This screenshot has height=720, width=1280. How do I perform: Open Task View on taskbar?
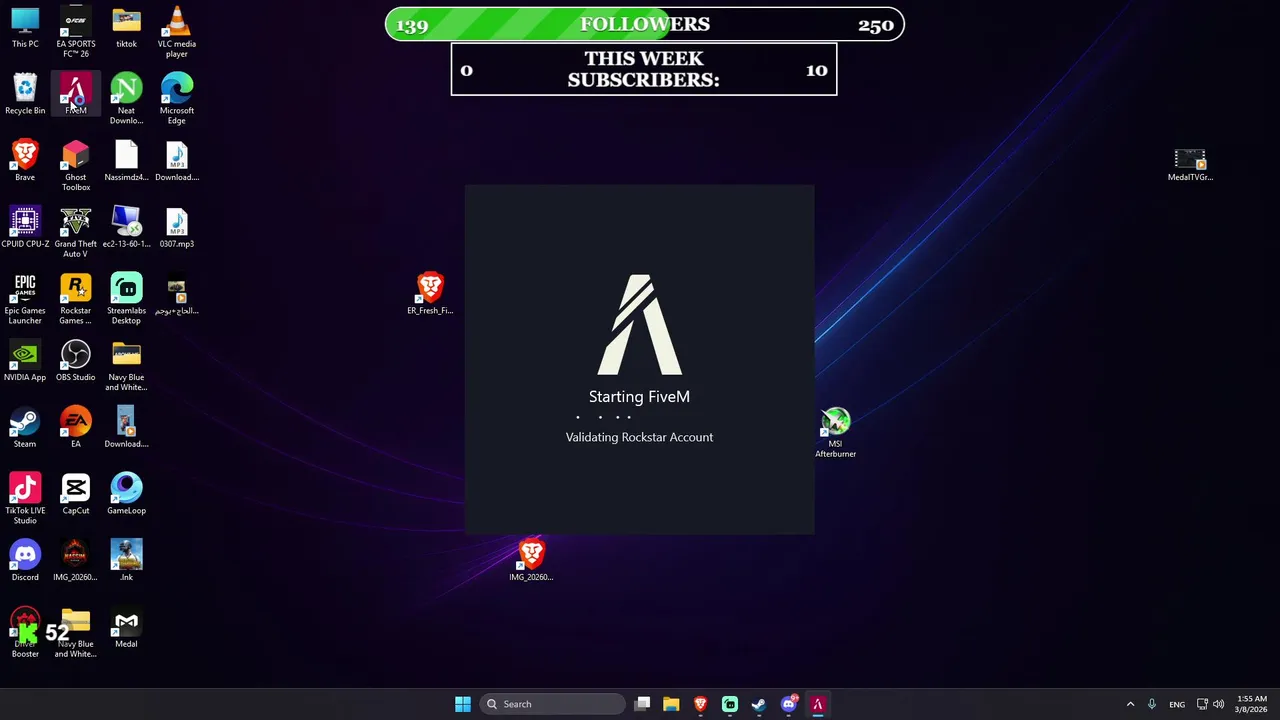(x=643, y=704)
